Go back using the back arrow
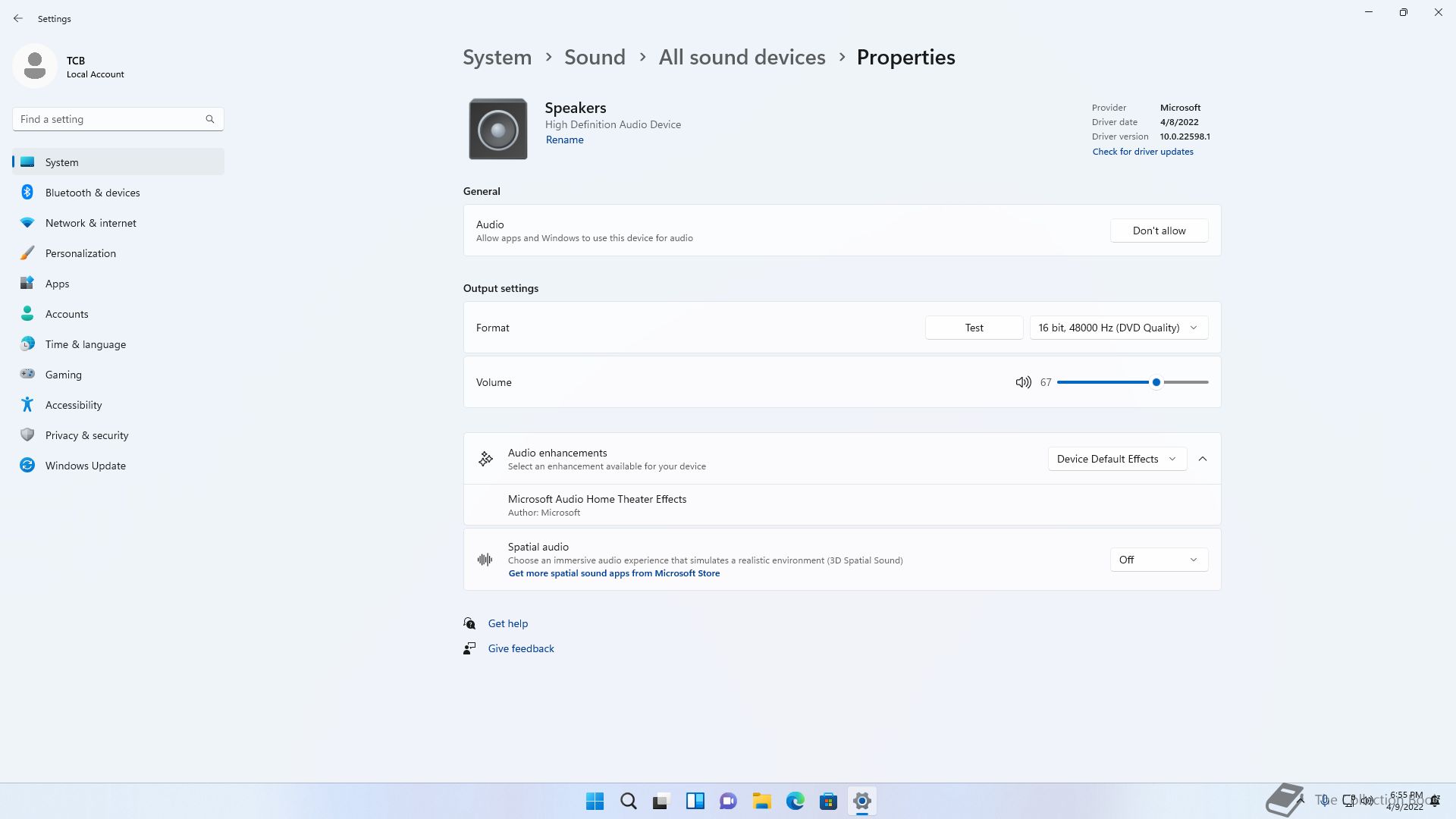The image size is (1456, 819). tap(18, 18)
